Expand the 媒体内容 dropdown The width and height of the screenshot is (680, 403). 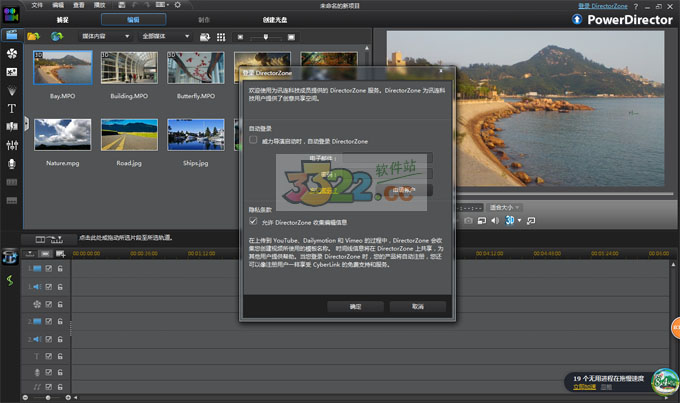click(x=106, y=36)
